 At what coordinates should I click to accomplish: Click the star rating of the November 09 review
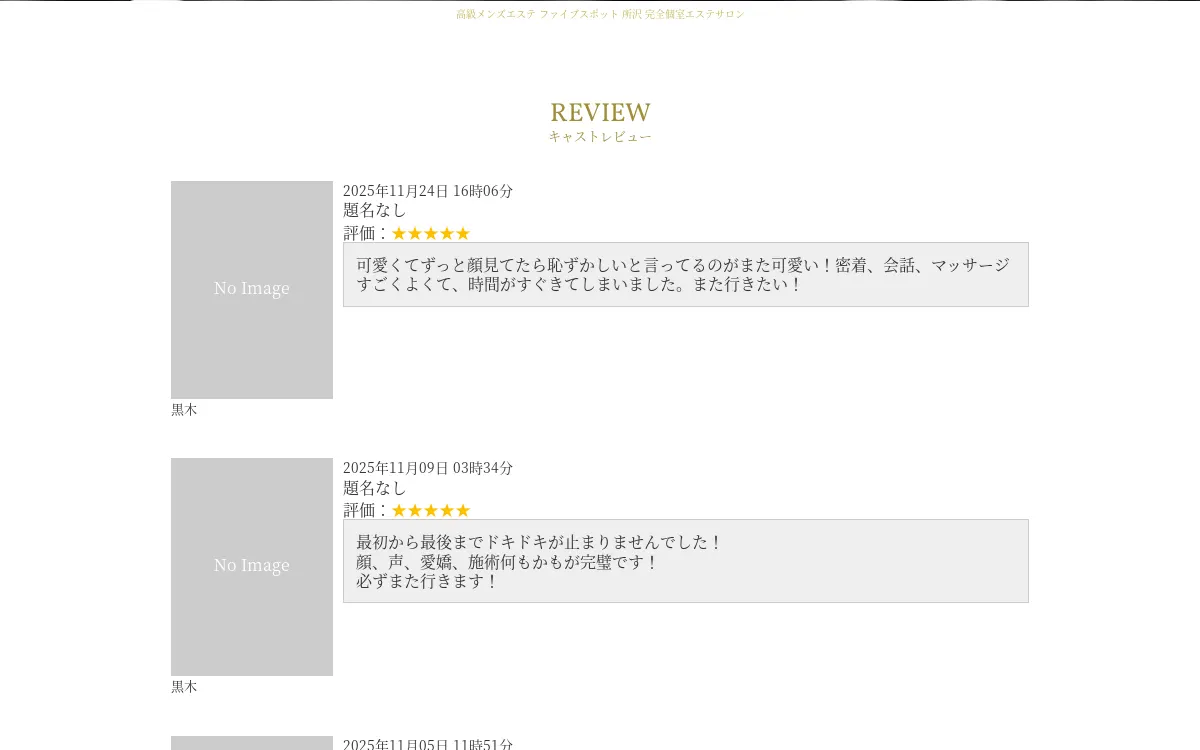[x=430, y=510]
